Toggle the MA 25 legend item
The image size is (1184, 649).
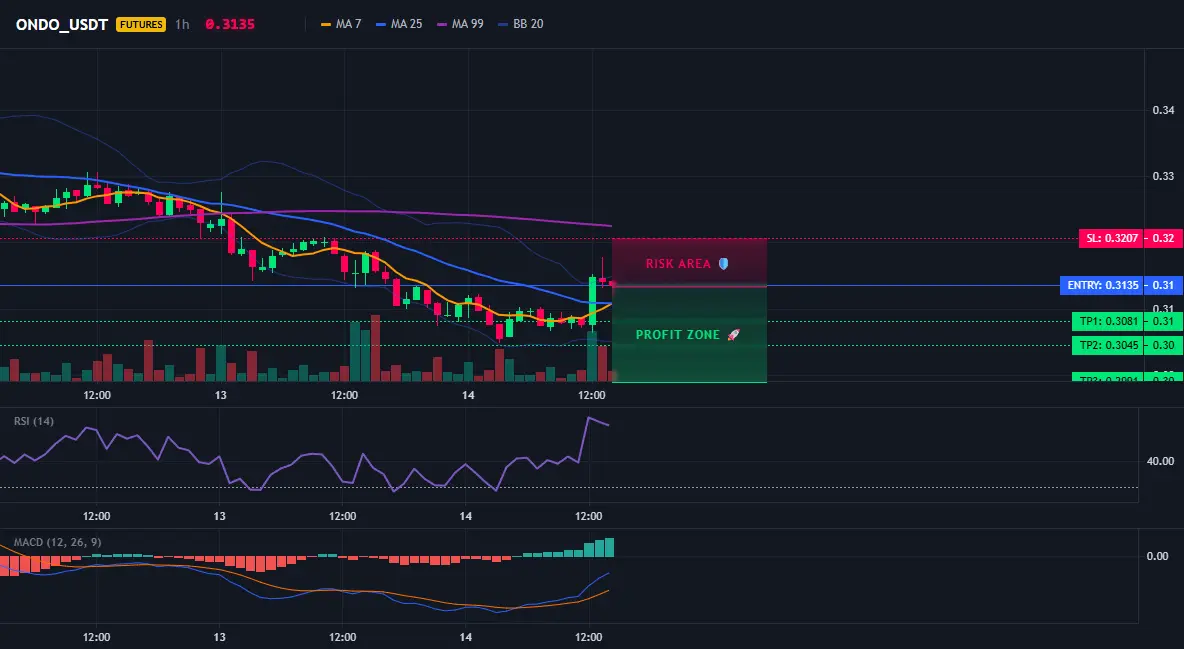pyautogui.click(x=399, y=24)
